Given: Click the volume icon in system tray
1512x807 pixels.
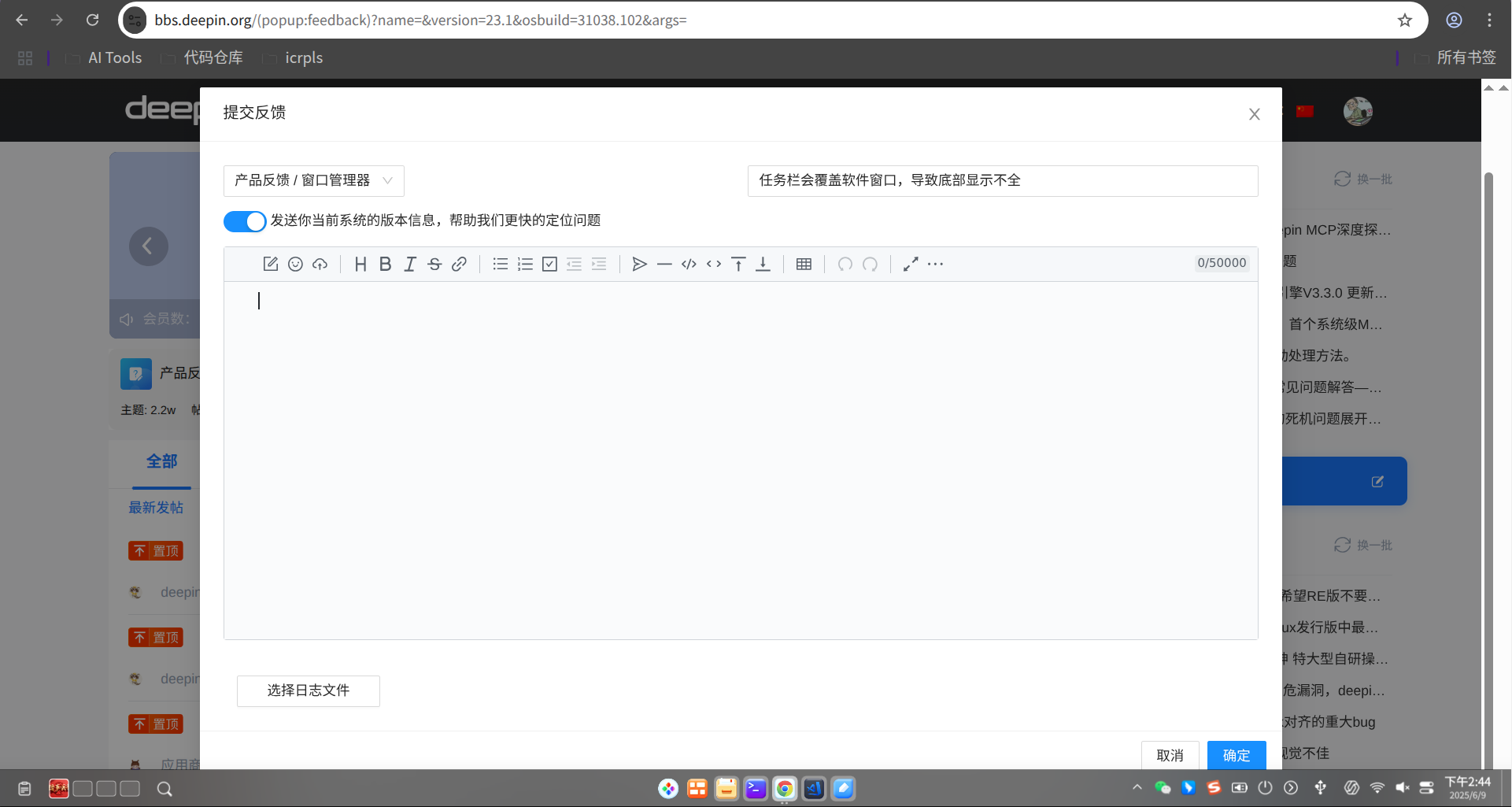Looking at the screenshot, I should click(x=1402, y=788).
